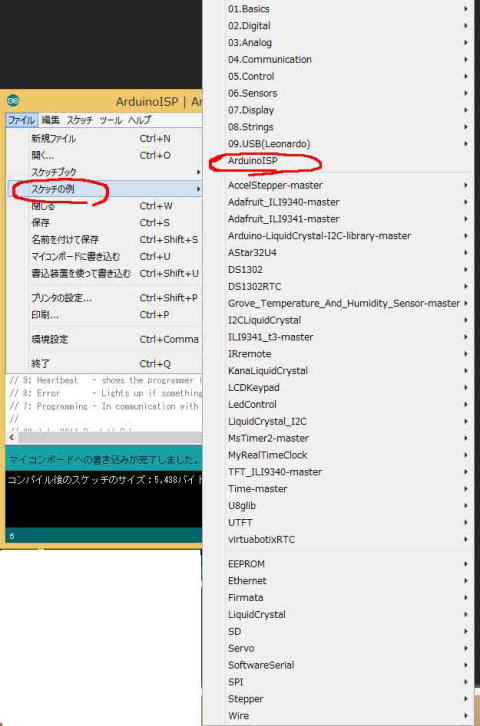
Task: Expand the 04.Communication examples submenu
Action: (347, 59)
